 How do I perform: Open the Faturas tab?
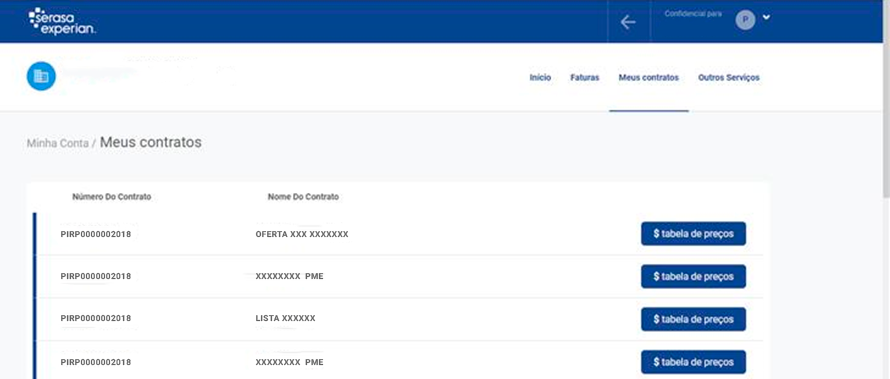click(585, 78)
